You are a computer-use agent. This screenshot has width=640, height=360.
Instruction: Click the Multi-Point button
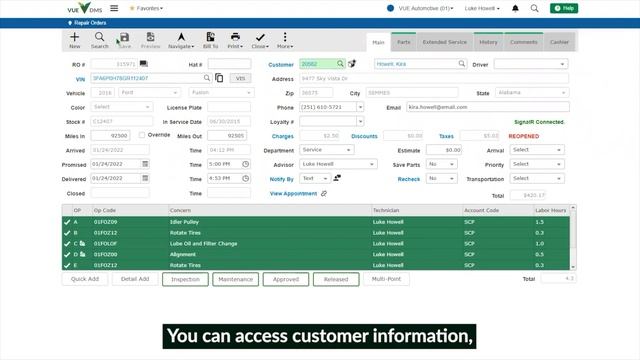pos(386,279)
